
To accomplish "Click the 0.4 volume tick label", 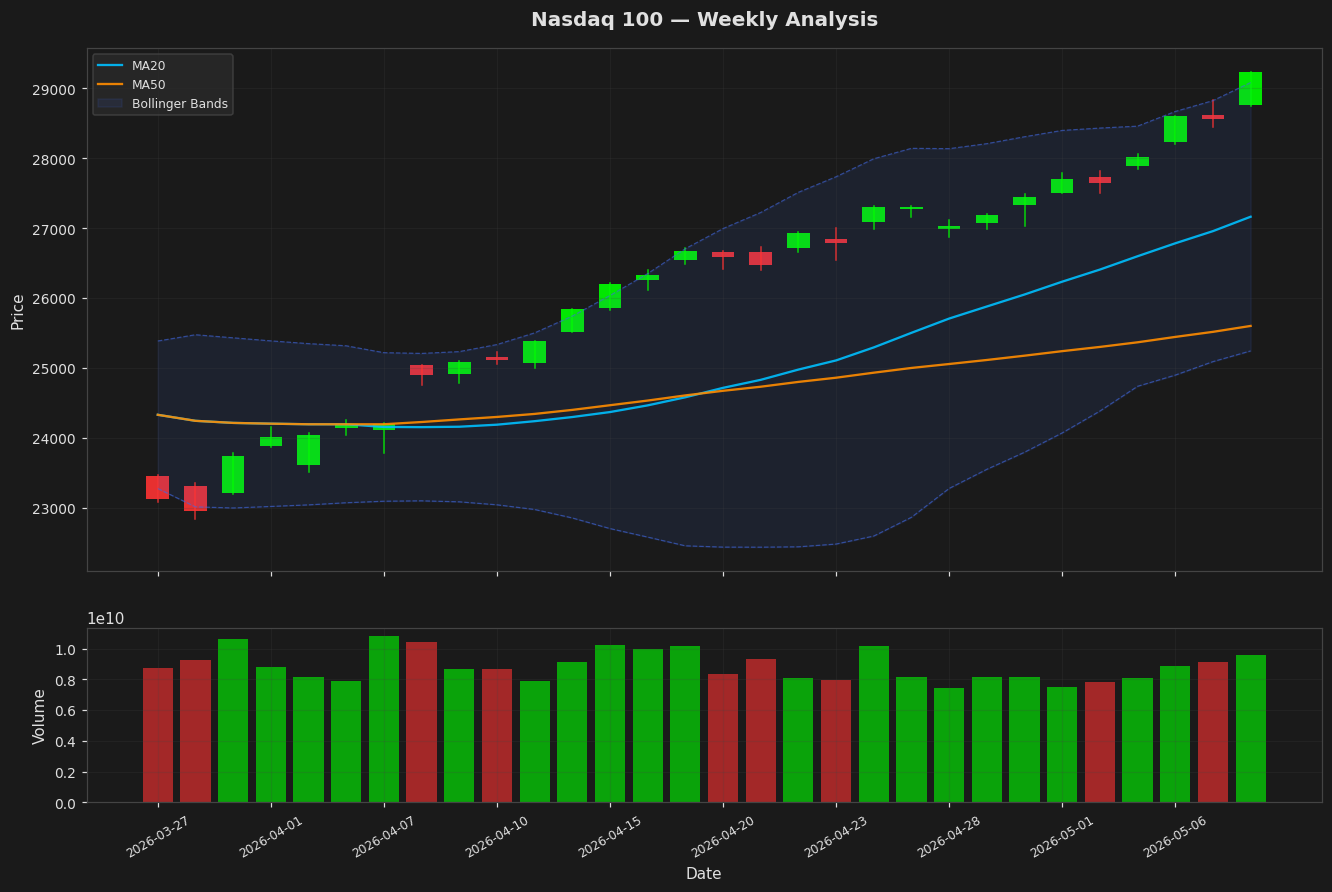I will pos(65,742).
